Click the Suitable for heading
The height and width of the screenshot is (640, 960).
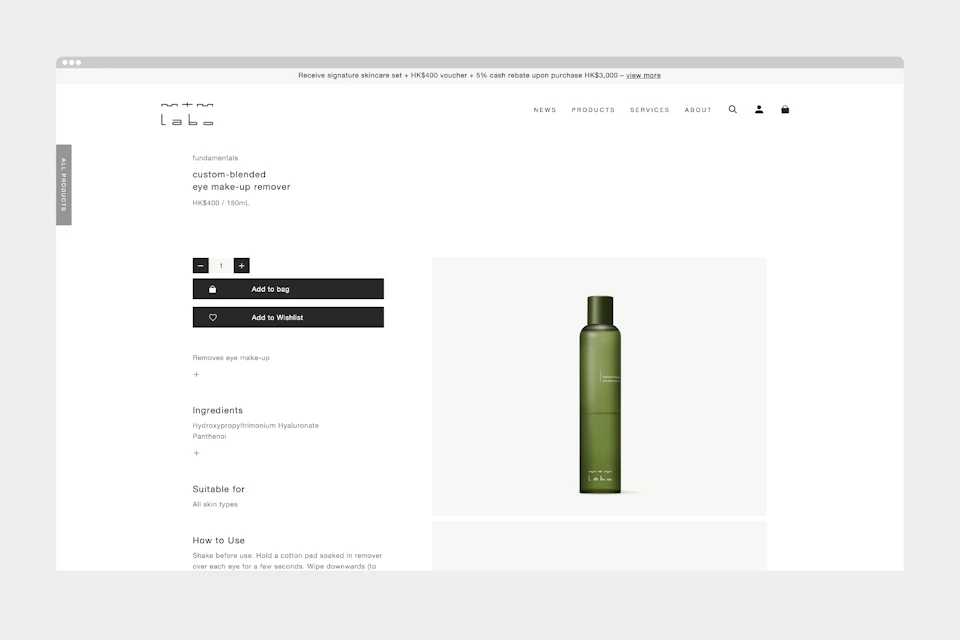[219, 489]
